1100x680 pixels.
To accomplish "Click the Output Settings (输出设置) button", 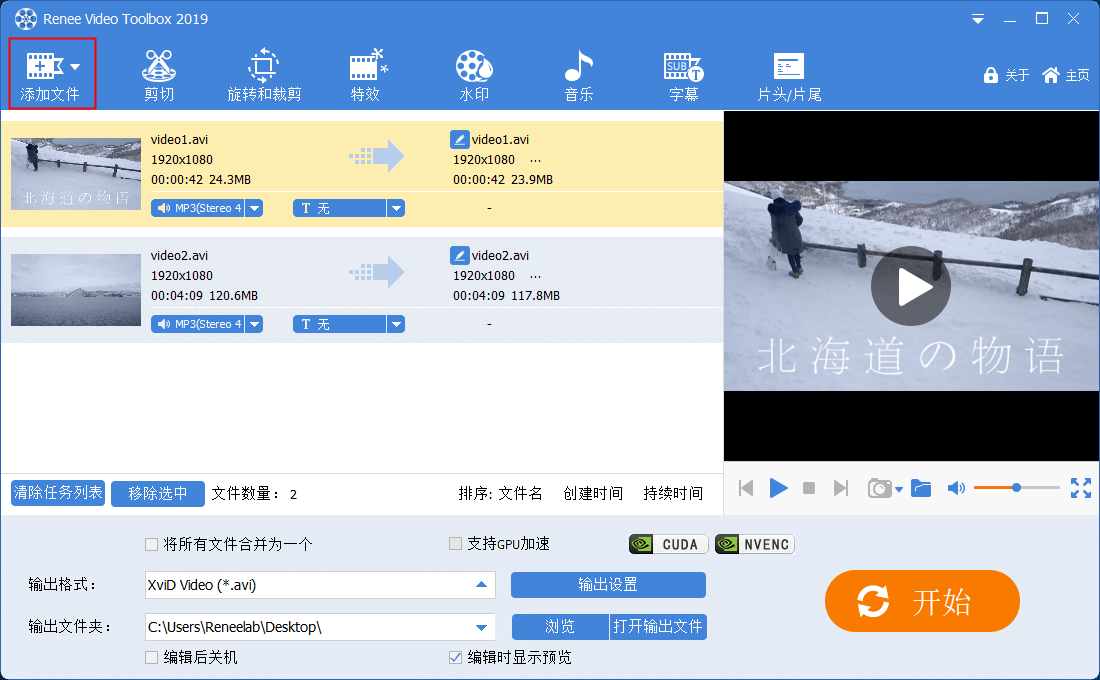I will pyautogui.click(x=608, y=585).
